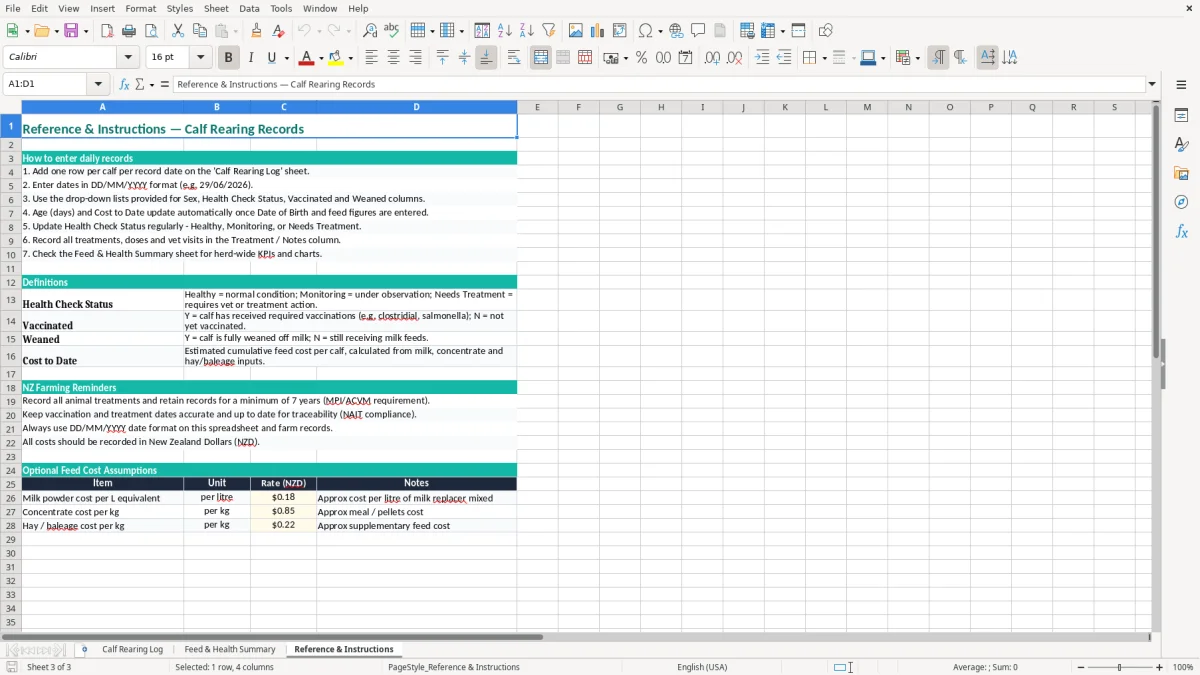Screen dimensions: 1200x675
Task: Insert a chart via toolbar icon
Action: 598,31
